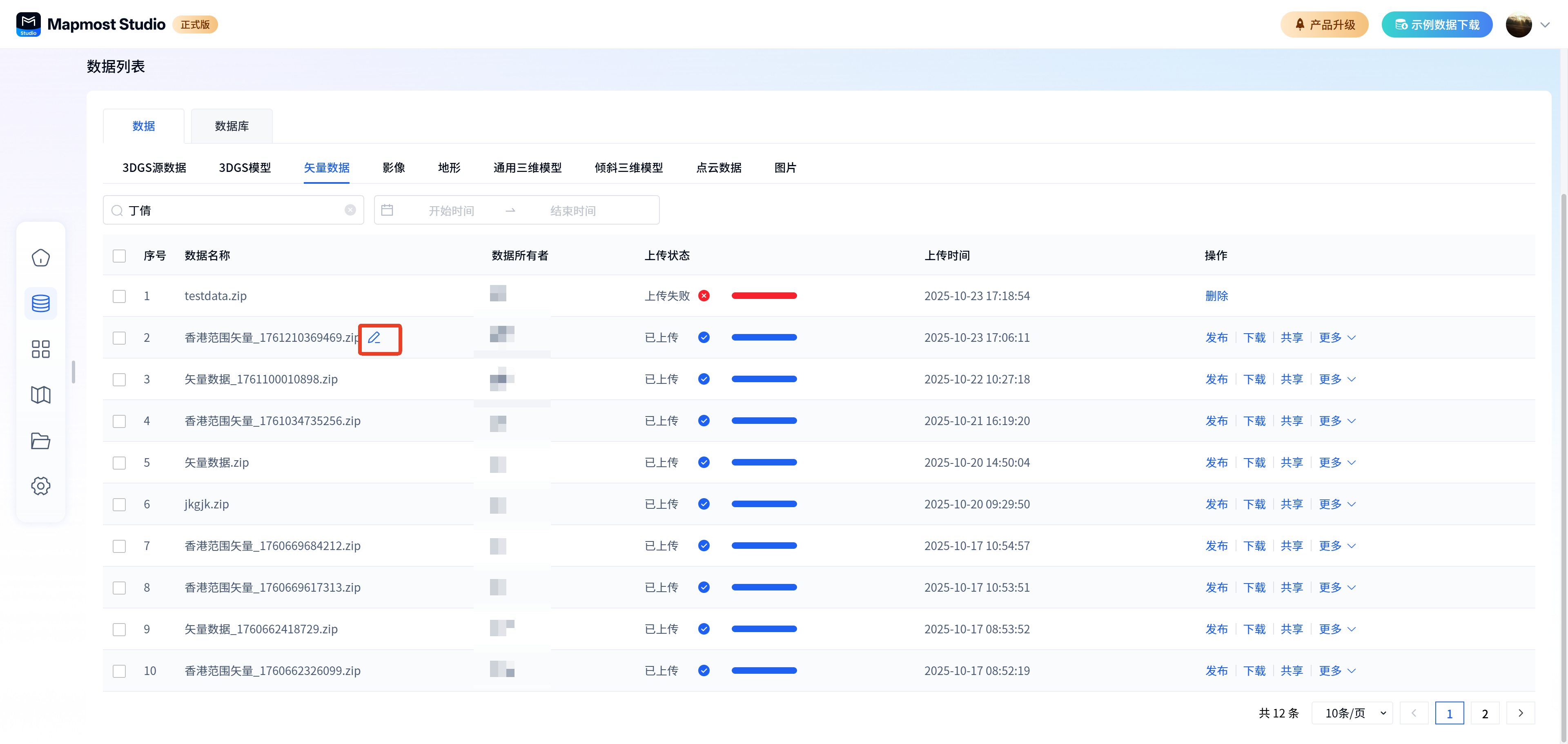Select the 点云数据 category tab
Viewport: 1568px width, 744px height.
[718, 167]
